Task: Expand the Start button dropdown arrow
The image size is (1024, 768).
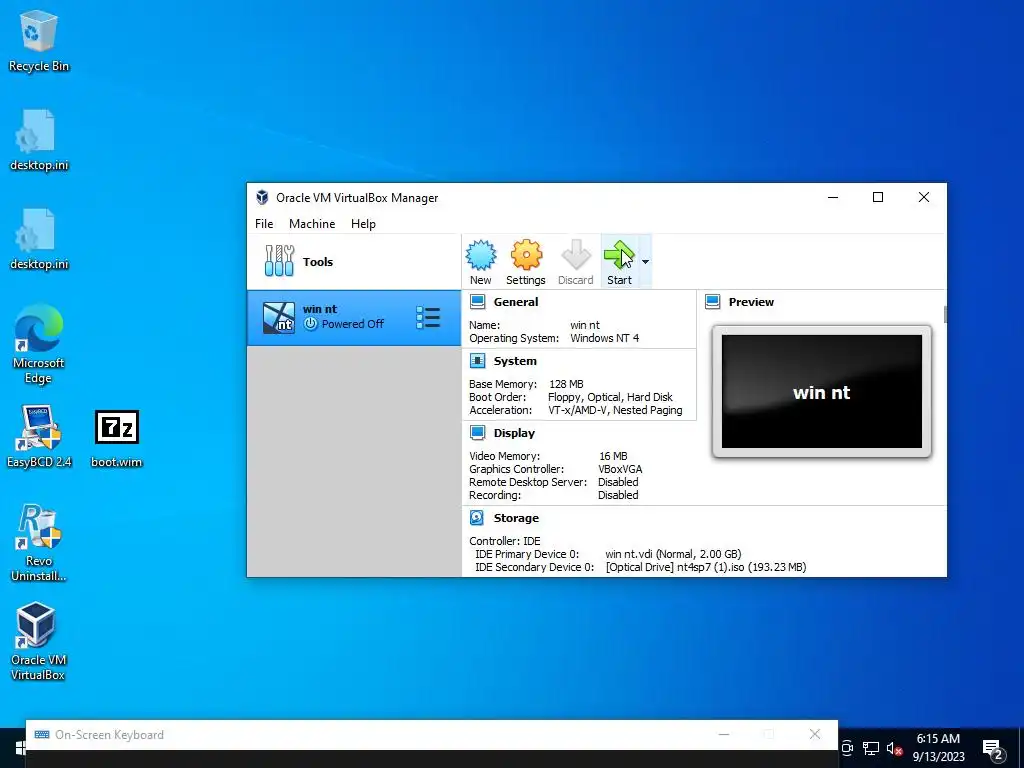Action: click(645, 262)
